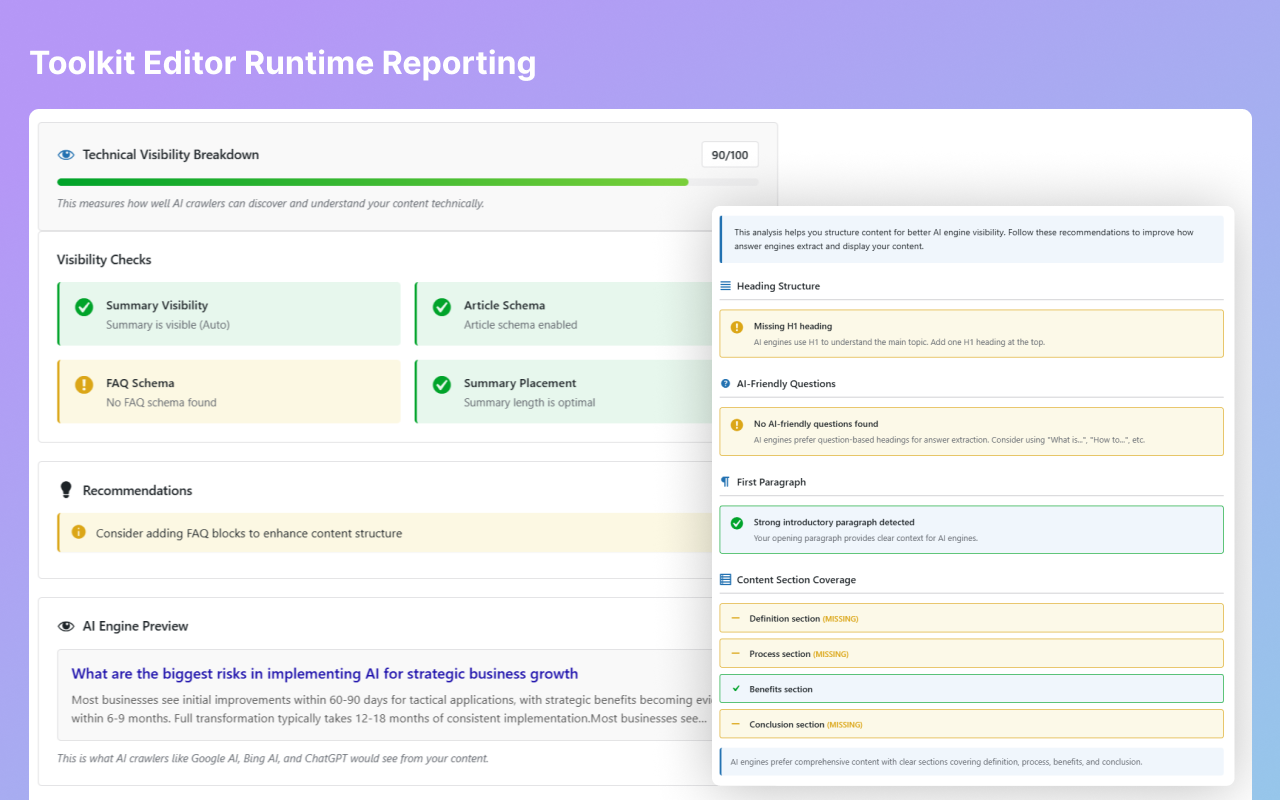Expand the Definition section MISSING row
This screenshot has width=1280, height=800.
click(971, 617)
